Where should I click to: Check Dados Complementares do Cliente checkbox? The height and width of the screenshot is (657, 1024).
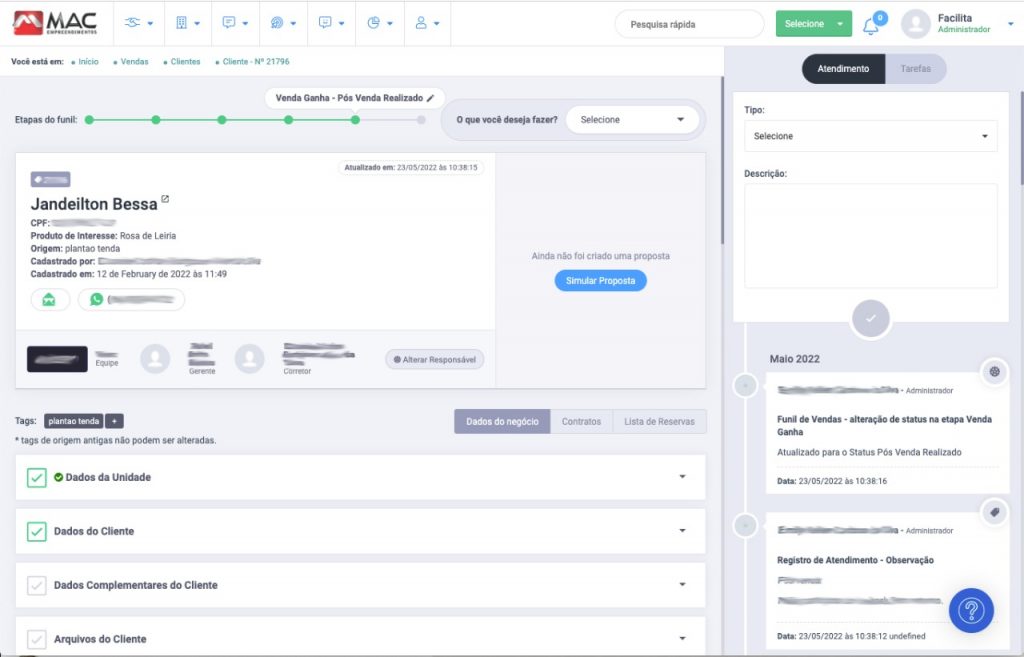pos(37,586)
